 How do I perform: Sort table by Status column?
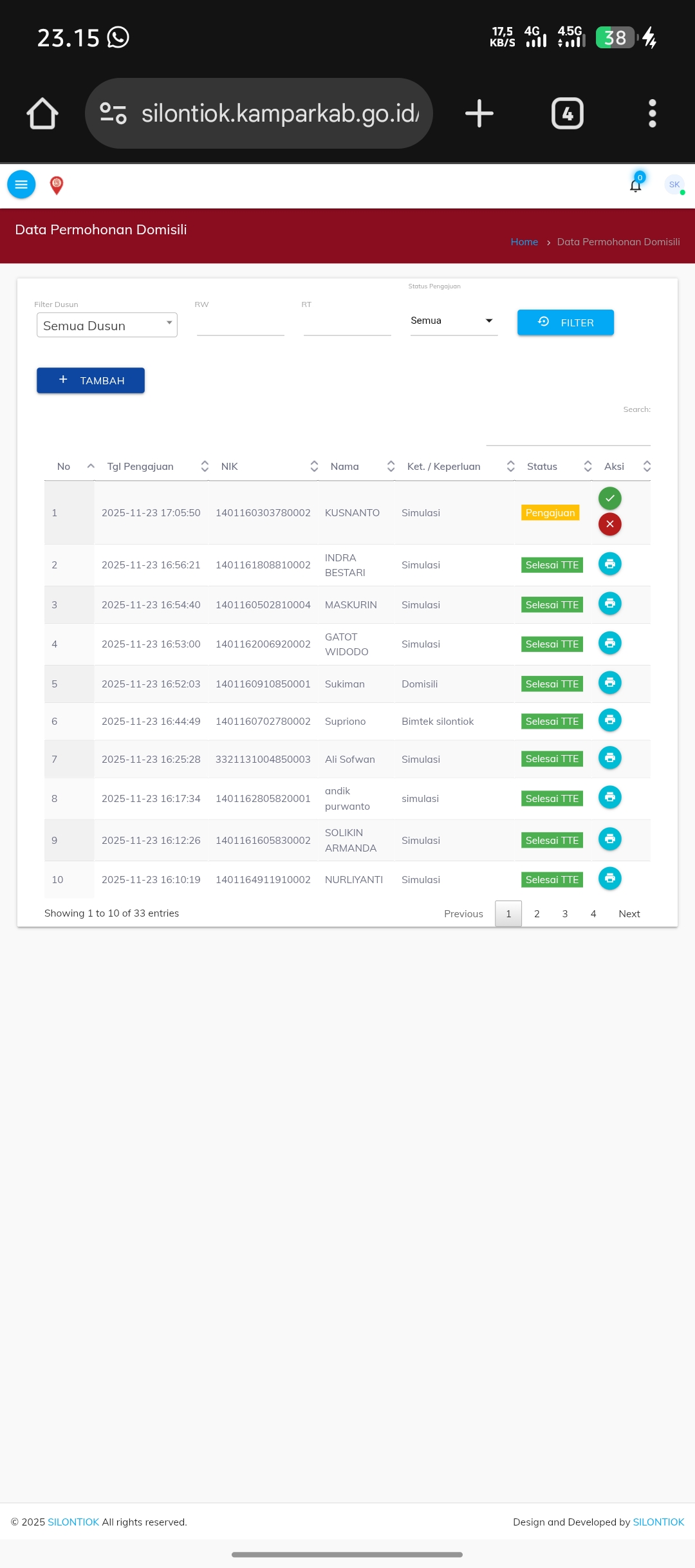[x=542, y=466]
